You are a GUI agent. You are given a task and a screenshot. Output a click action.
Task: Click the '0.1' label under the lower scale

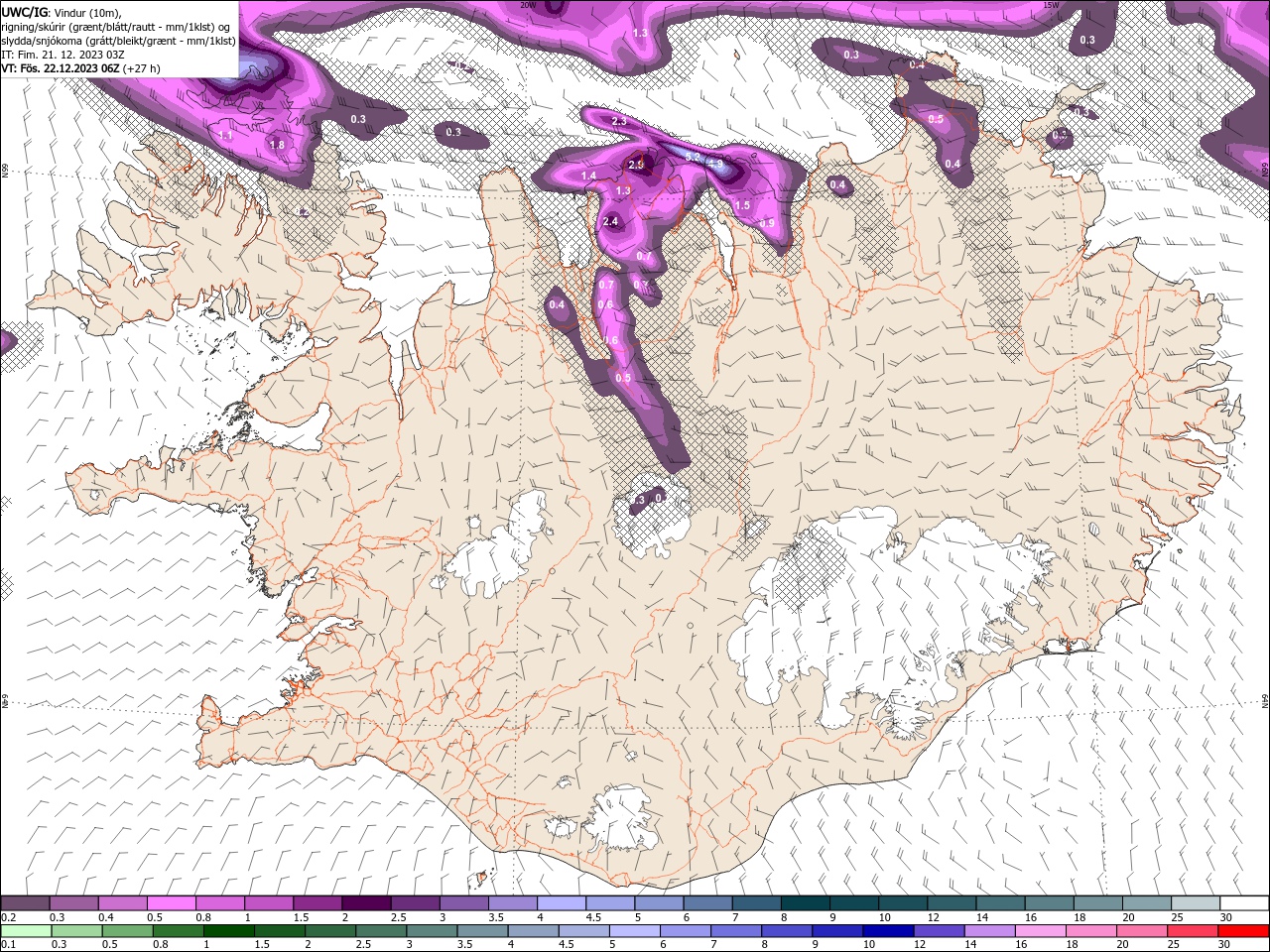coord(8,945)
